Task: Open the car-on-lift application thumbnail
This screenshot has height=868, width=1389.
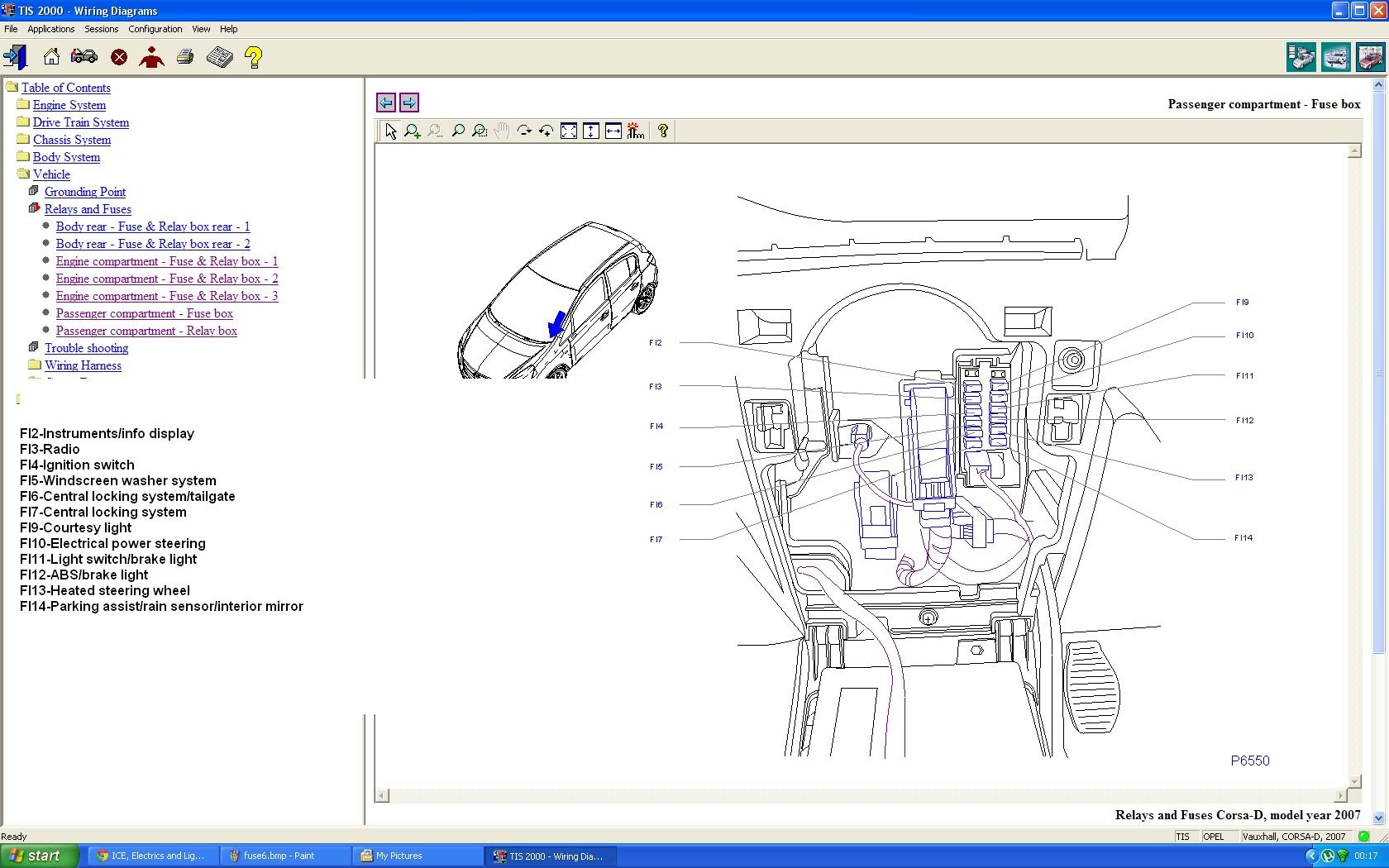Action: pos(1336,57)
